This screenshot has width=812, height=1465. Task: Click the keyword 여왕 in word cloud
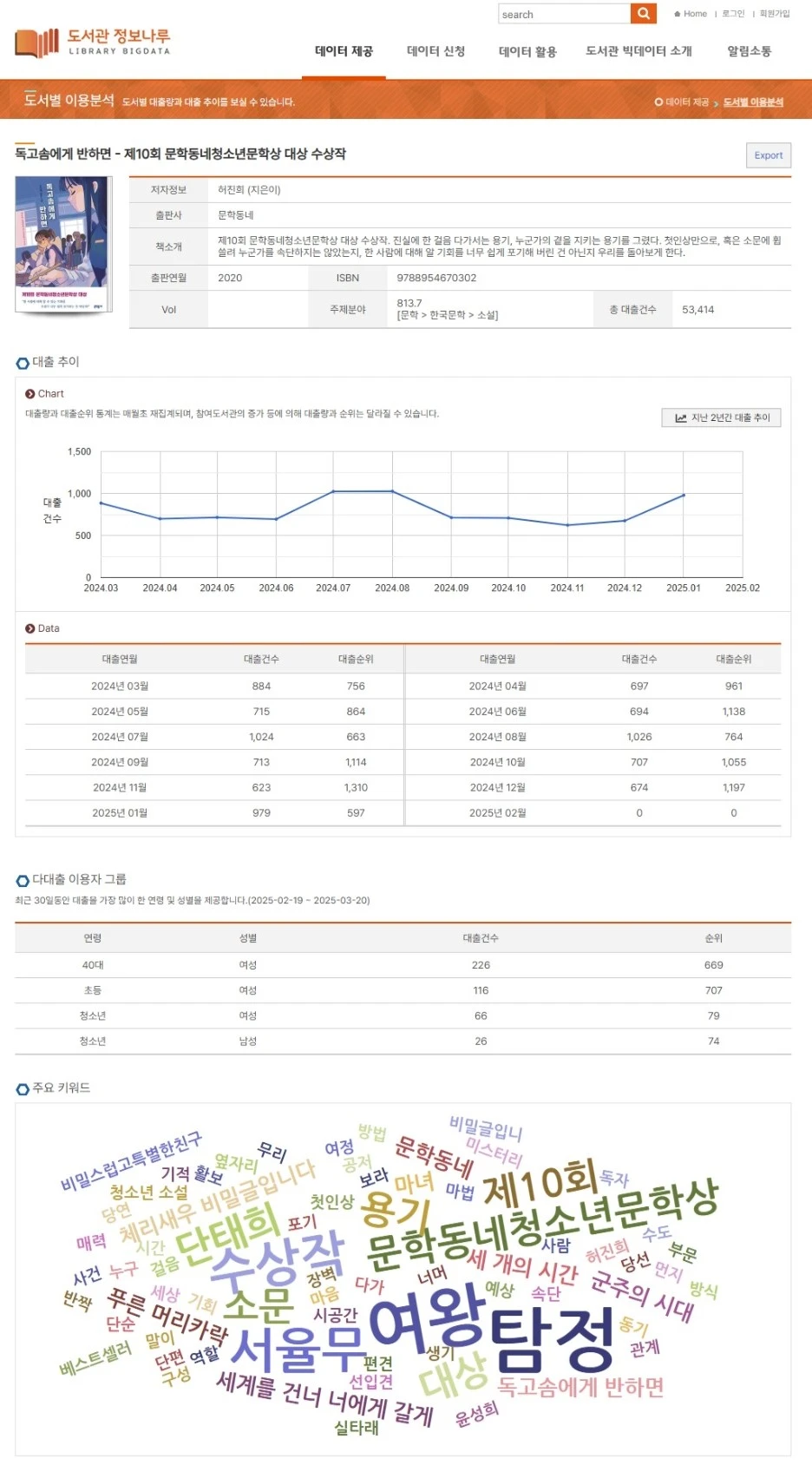pos(426,1319)
